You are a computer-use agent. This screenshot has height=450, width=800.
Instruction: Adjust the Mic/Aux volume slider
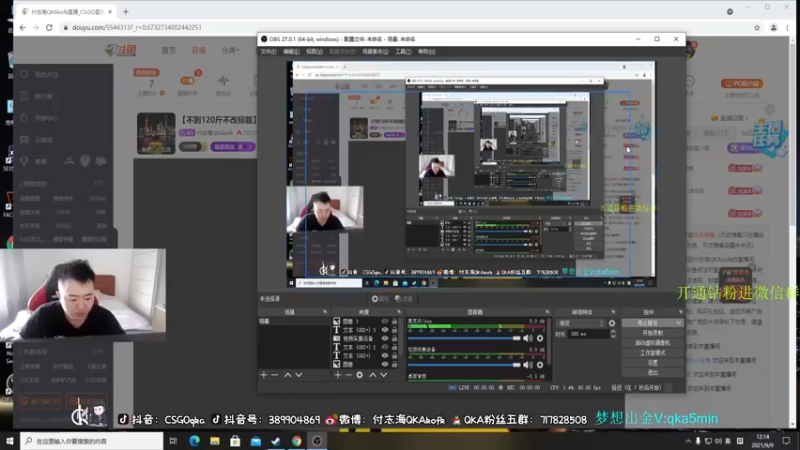click(464, 338)
